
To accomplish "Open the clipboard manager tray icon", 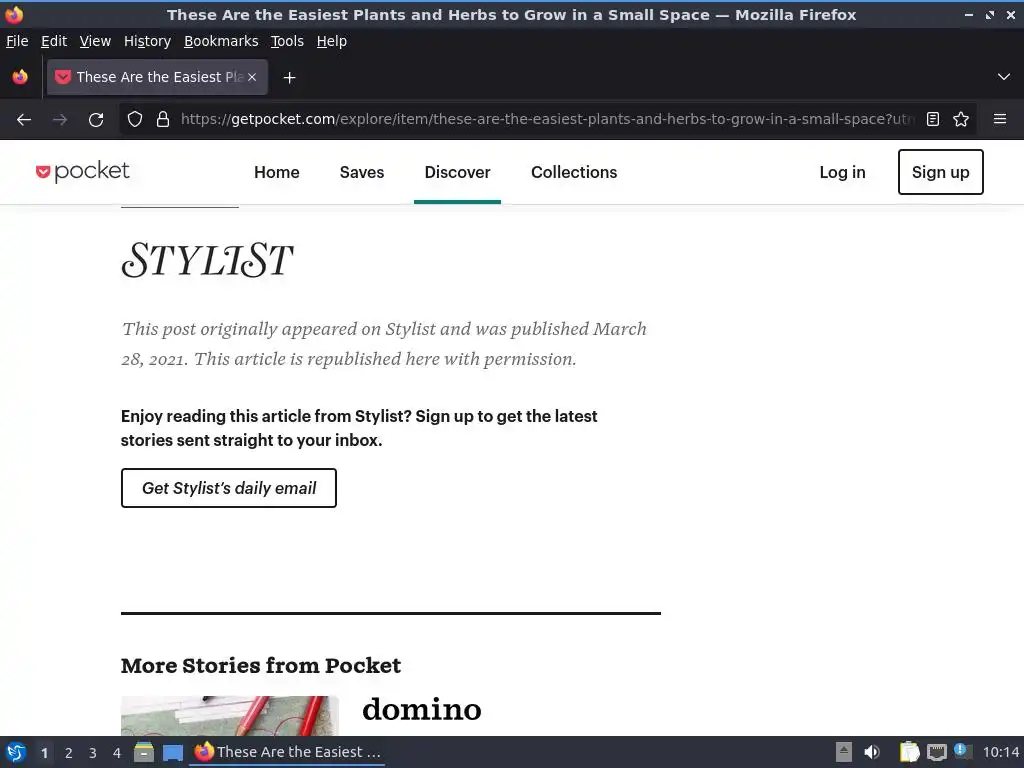I will point(909,752).
